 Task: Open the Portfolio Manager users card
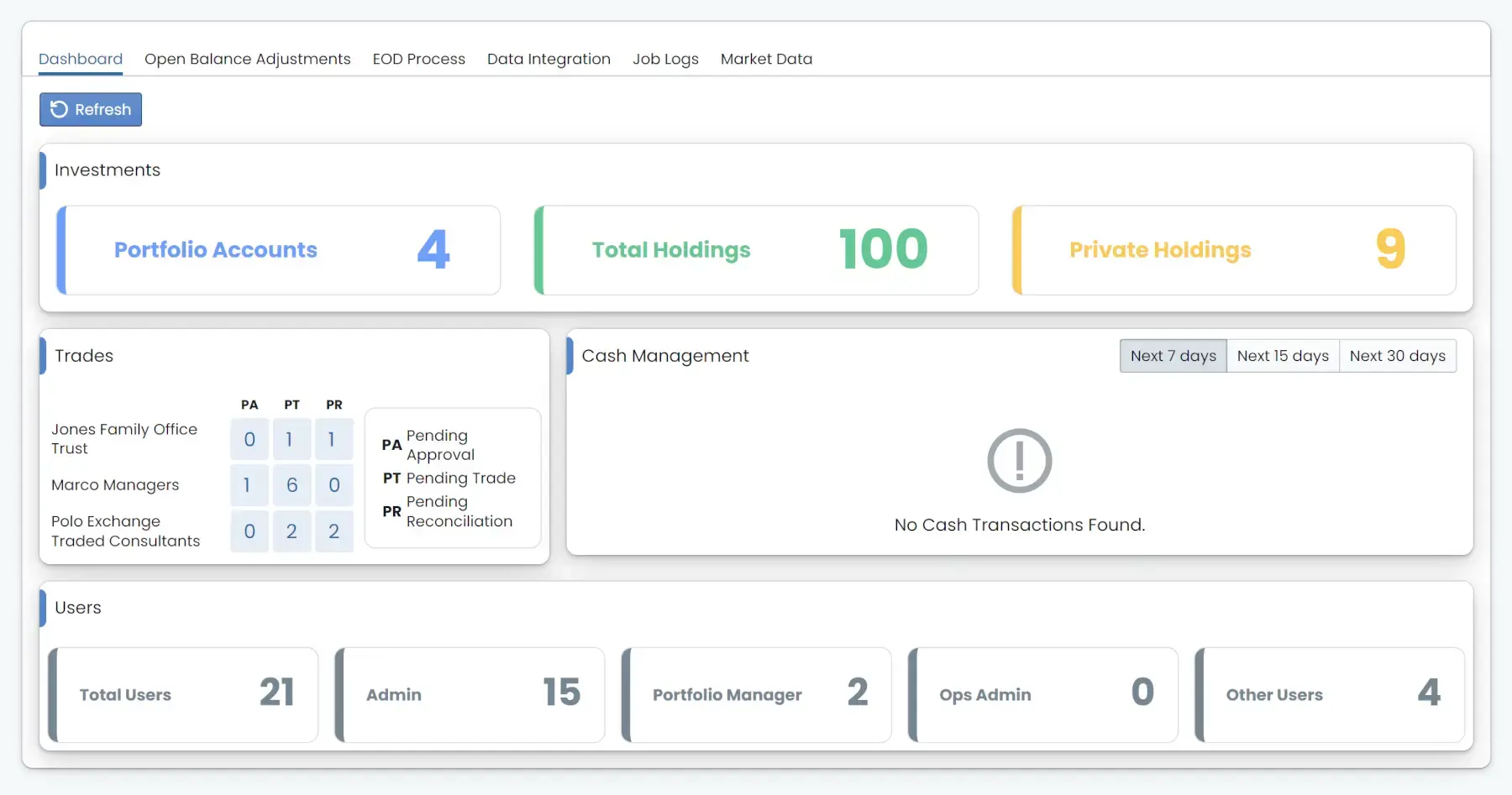pyautogui.click(x=757, y=694)
